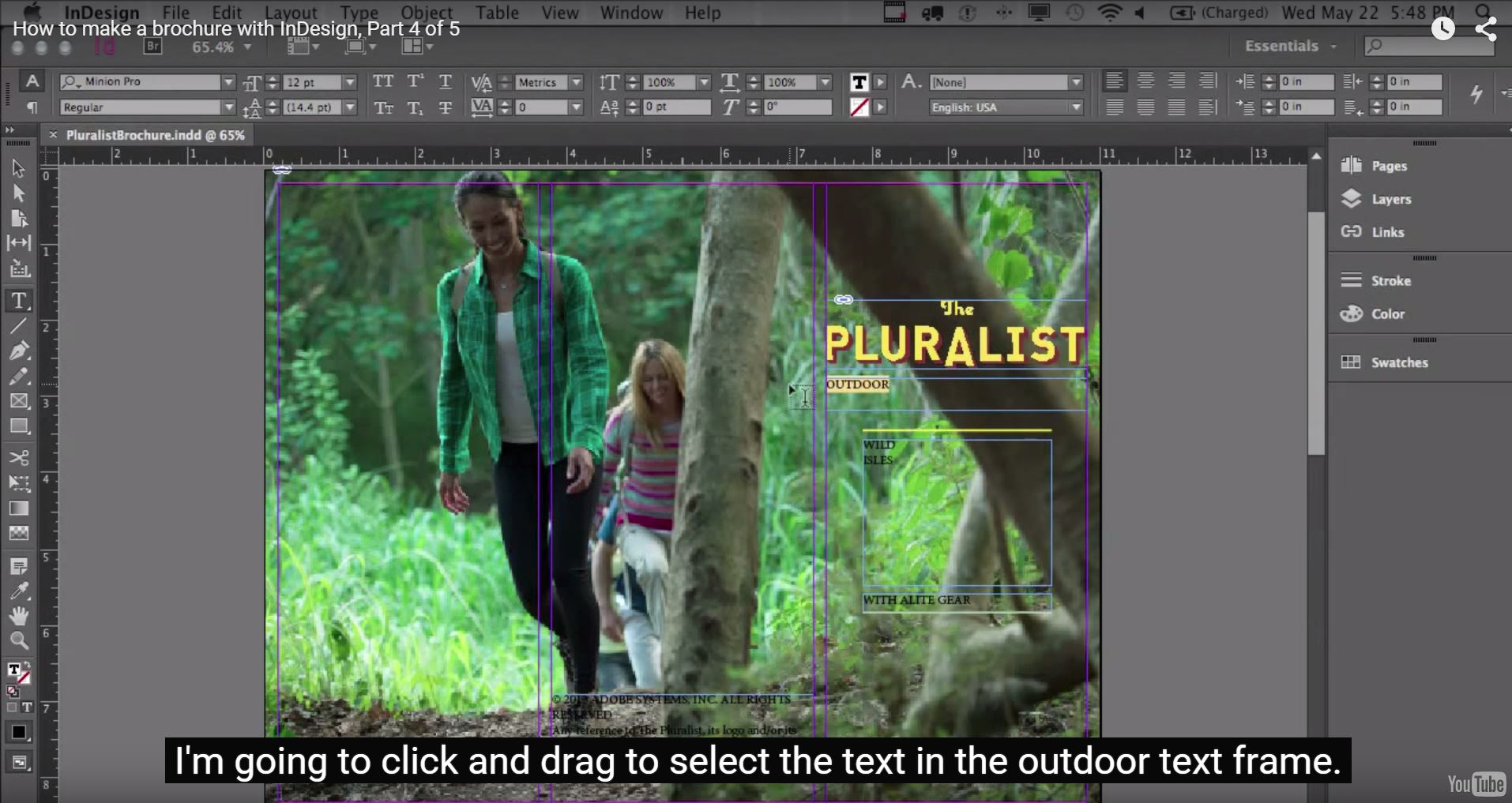This screenshot has width=1512, height=803.
Task: Open the Regular font style dropdown
Action: tap(228, 107)
